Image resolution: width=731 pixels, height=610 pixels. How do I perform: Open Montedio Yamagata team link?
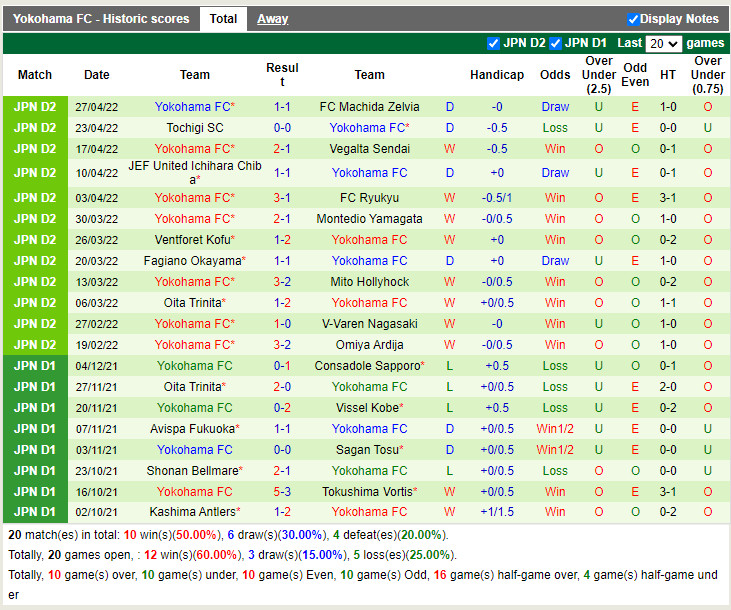pyautogui.click(x=369, y=219)
